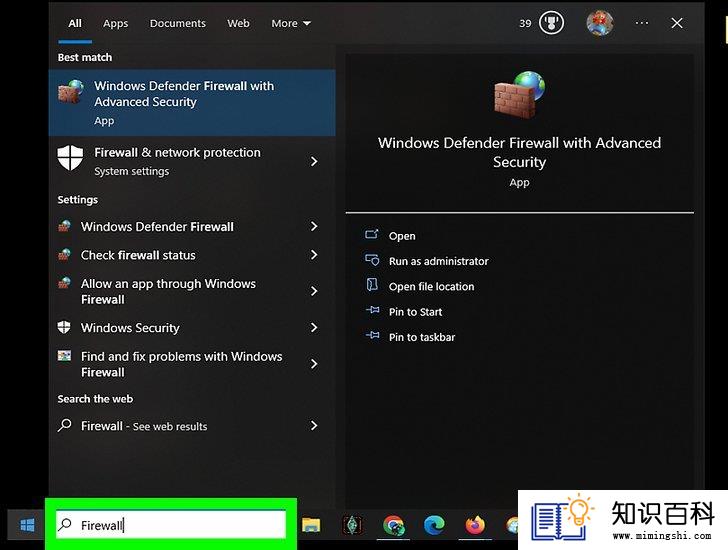
Task: Open the dark app icon beside File Explorer
Action: click(352, 525)
